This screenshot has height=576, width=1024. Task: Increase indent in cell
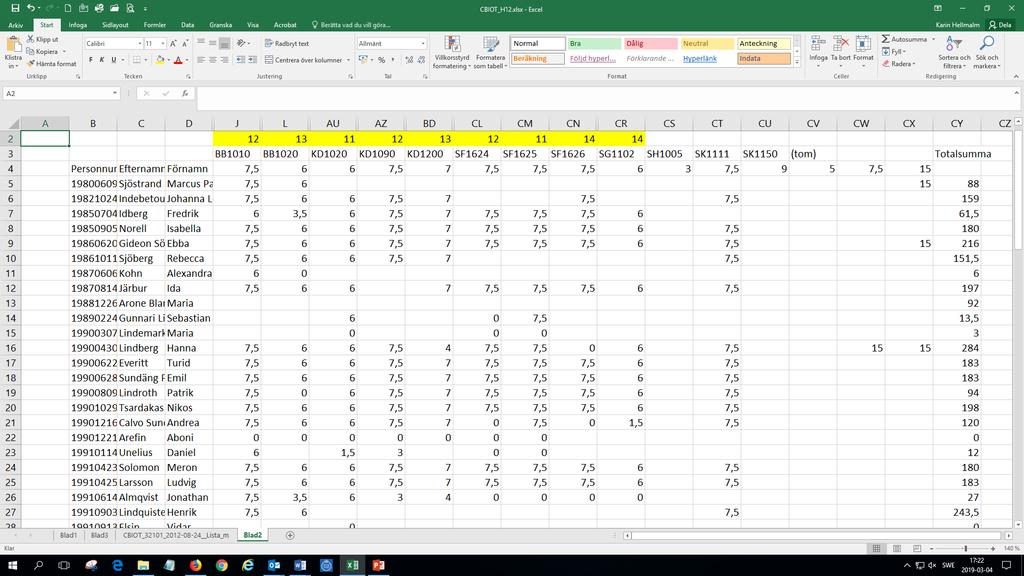click(x=253, y=60)
